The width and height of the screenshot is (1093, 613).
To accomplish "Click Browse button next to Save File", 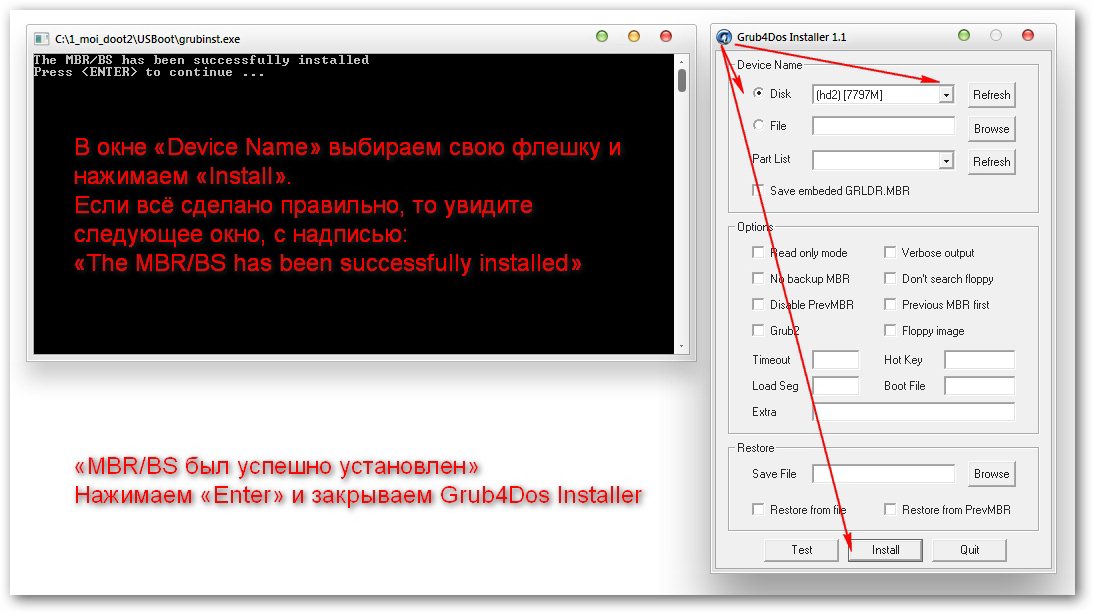I will 991,474.
